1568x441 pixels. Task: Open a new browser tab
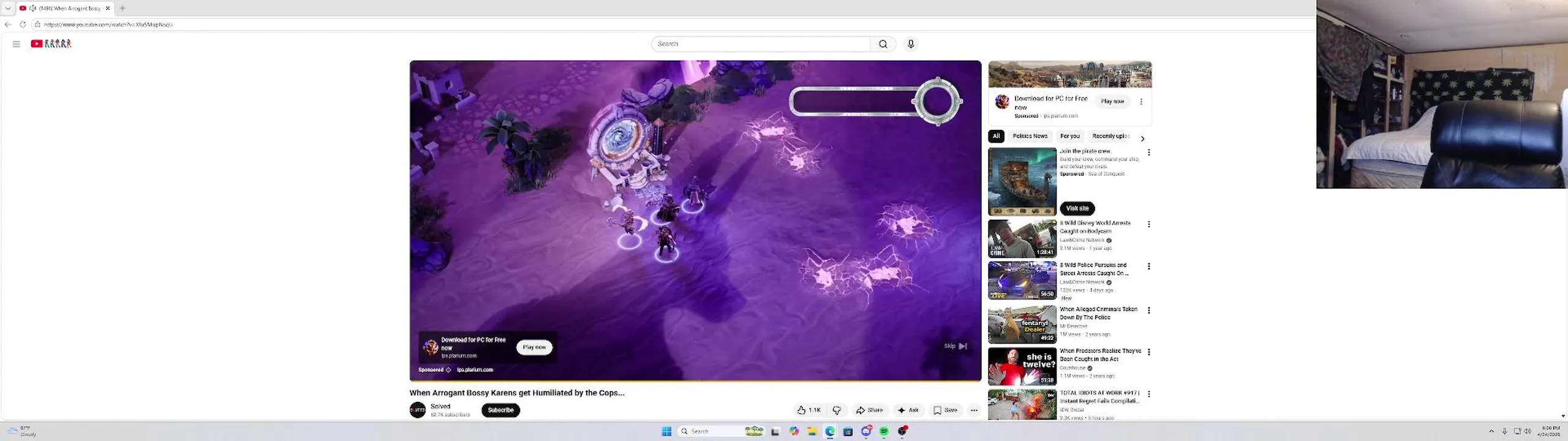[123, 8]
